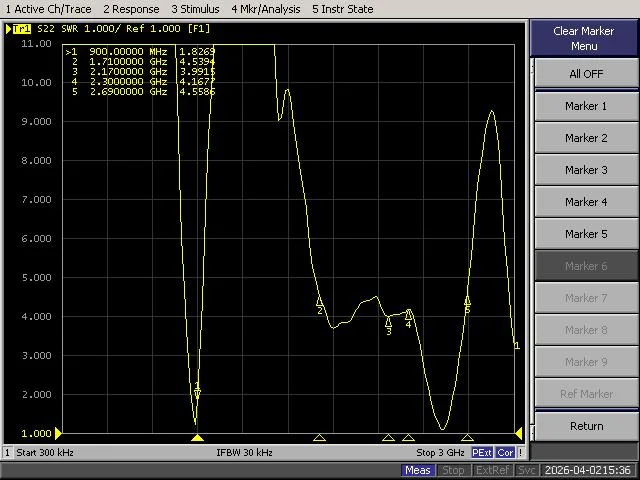Screen dimensions: 640x480
Task: Click marker 4 triangle on the frequency axis
Action: [408, 438]
